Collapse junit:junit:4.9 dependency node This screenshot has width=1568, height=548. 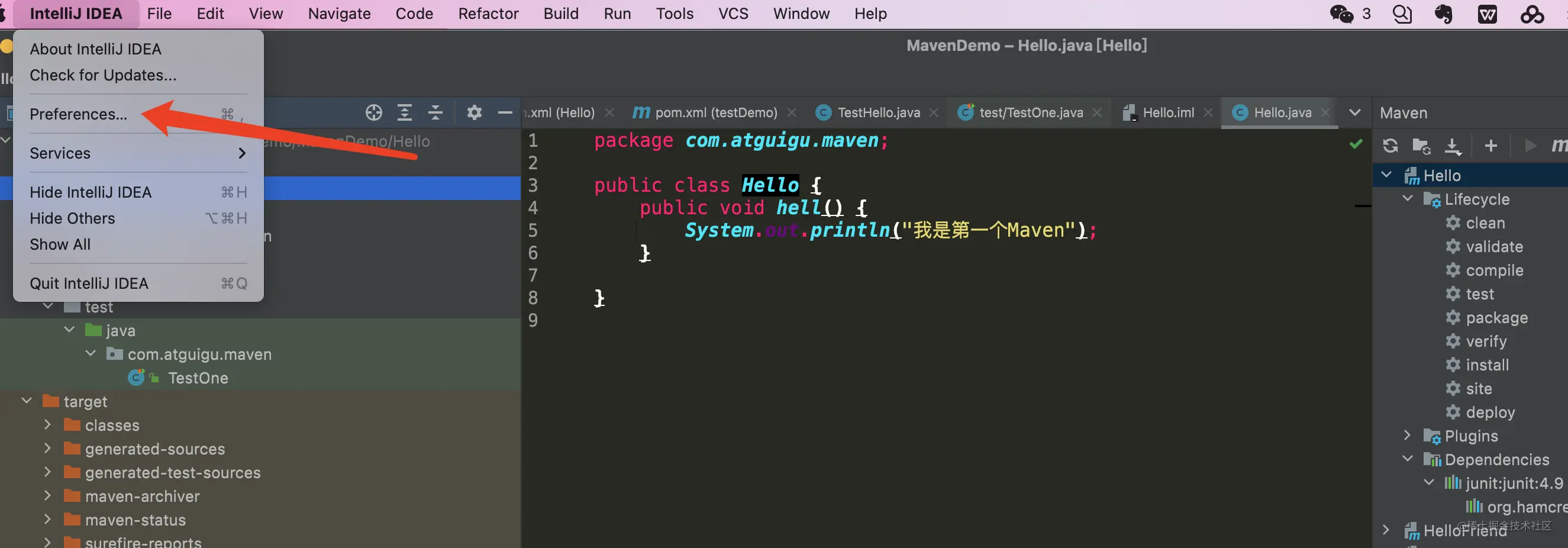tap(1428, 482)
